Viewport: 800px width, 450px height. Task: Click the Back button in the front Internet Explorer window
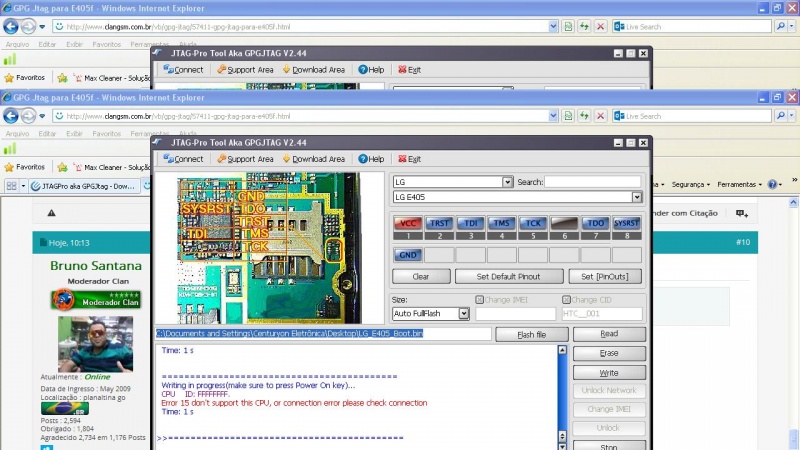tap(11, 116)
